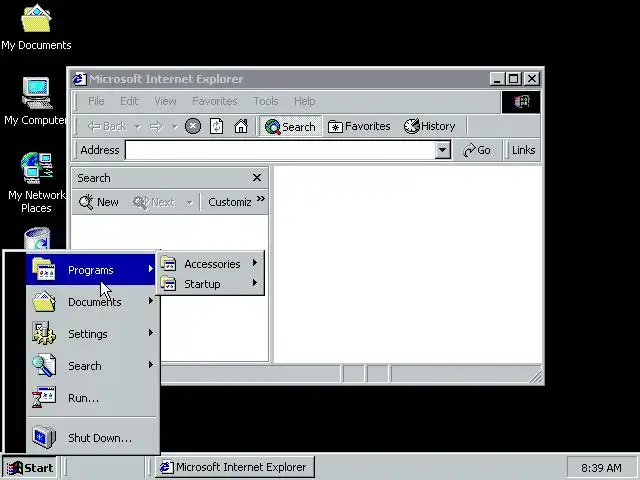
Task: Open the Tools menu
Action: [266, 101]
